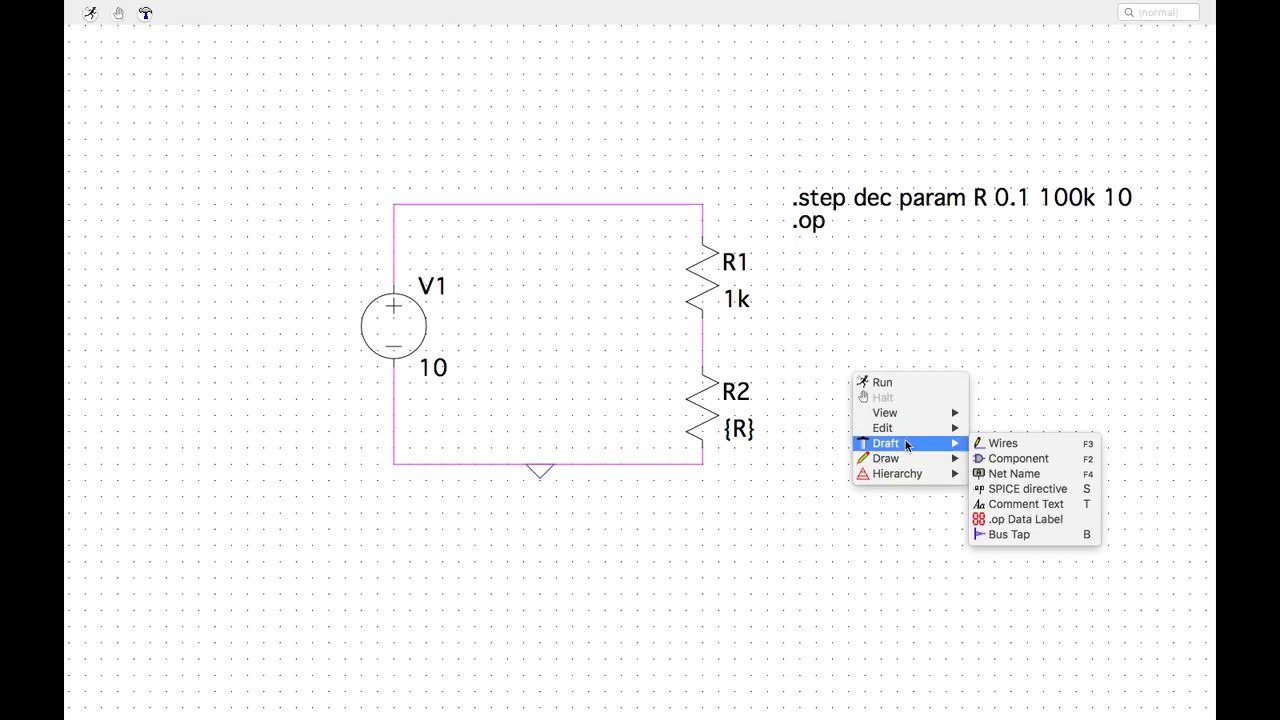Viewport: 1280px width, 720px height.
Task: Click the Run simulation toolbar icon
Action: [x=91, y=13]
